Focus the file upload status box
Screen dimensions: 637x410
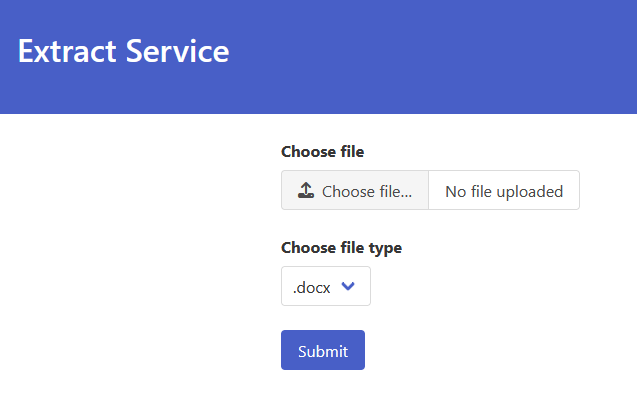[504, 190]
